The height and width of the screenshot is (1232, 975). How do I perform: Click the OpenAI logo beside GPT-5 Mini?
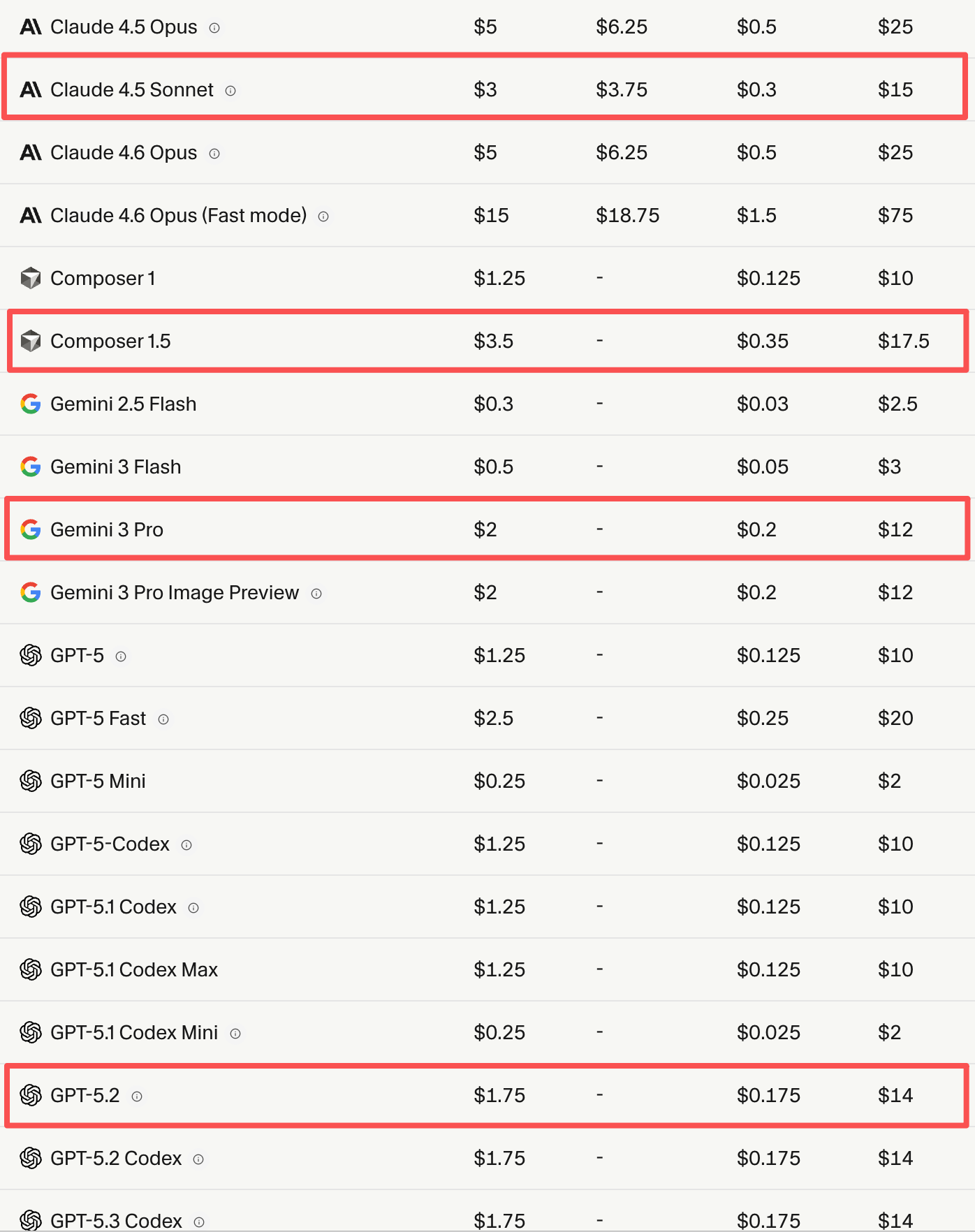click(x=31, y=781)
